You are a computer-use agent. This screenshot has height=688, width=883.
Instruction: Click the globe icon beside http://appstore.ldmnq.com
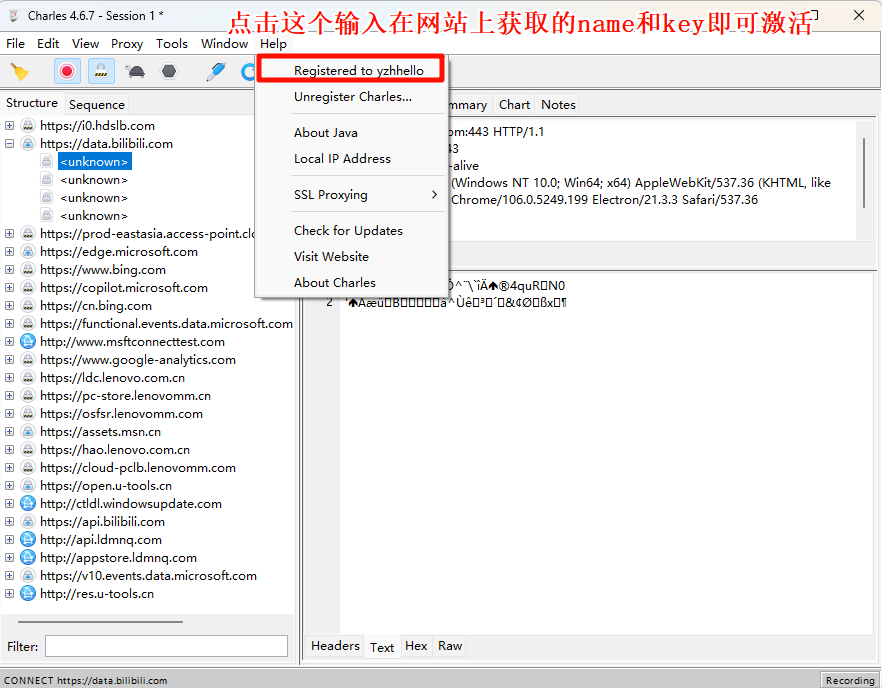(28, 558)
